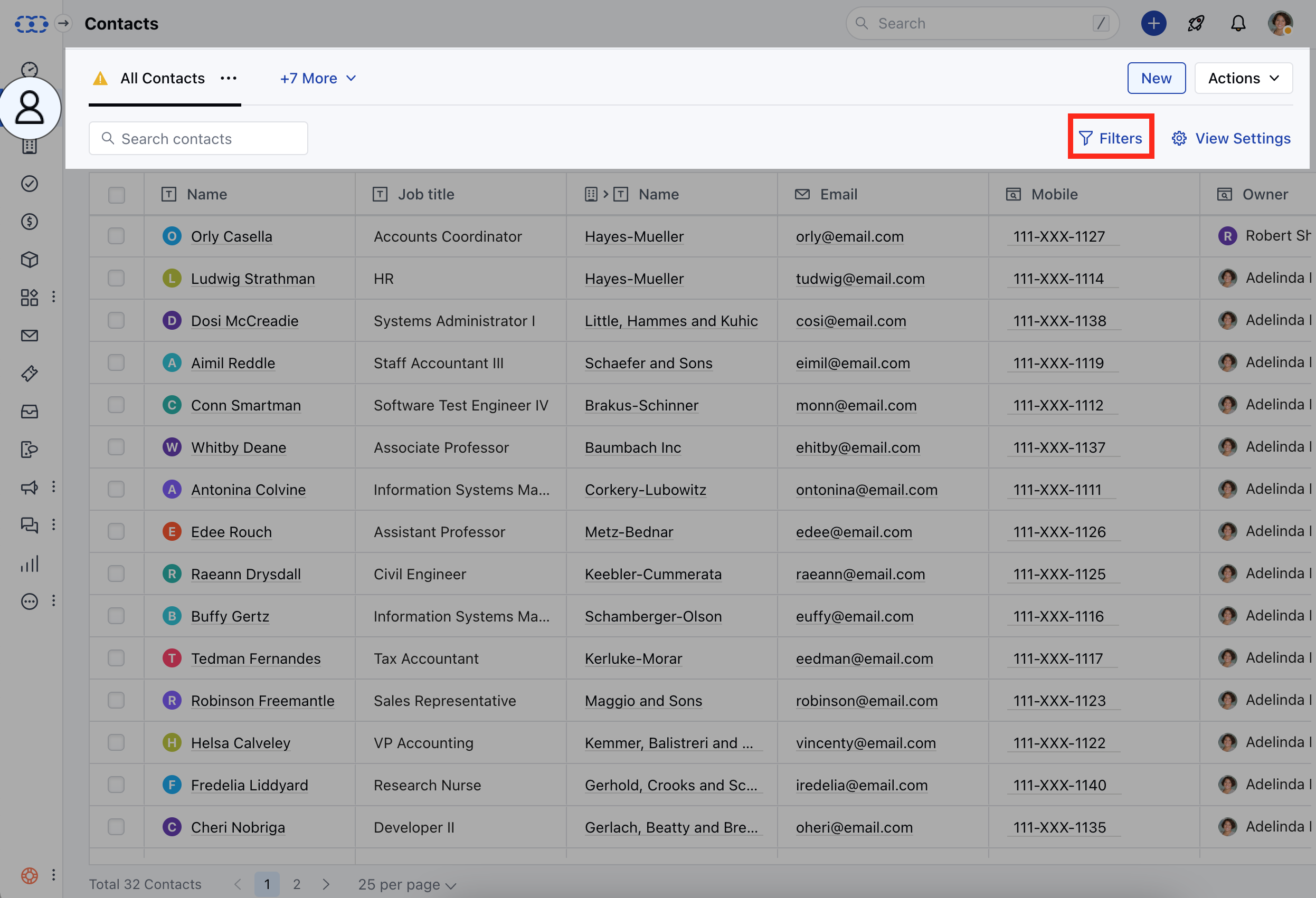Create a record with the blue plus icon
Image resolution: width=1316 pixels, height=898 pixels.
click(x=1153, y=23)
